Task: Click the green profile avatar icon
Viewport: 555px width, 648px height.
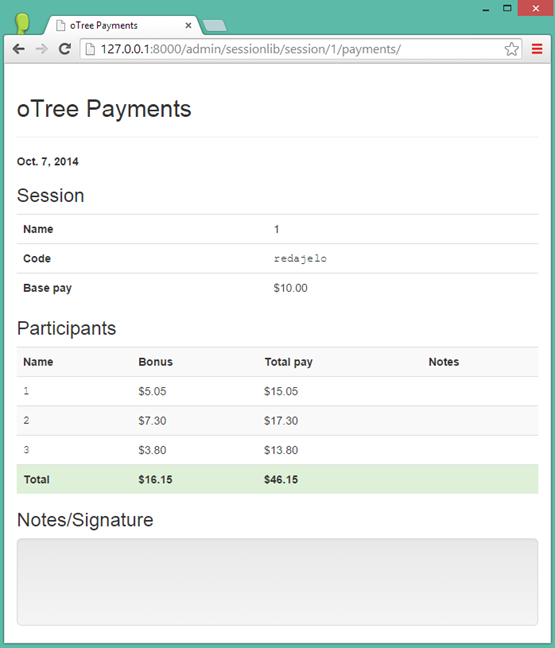Action: 22,23
